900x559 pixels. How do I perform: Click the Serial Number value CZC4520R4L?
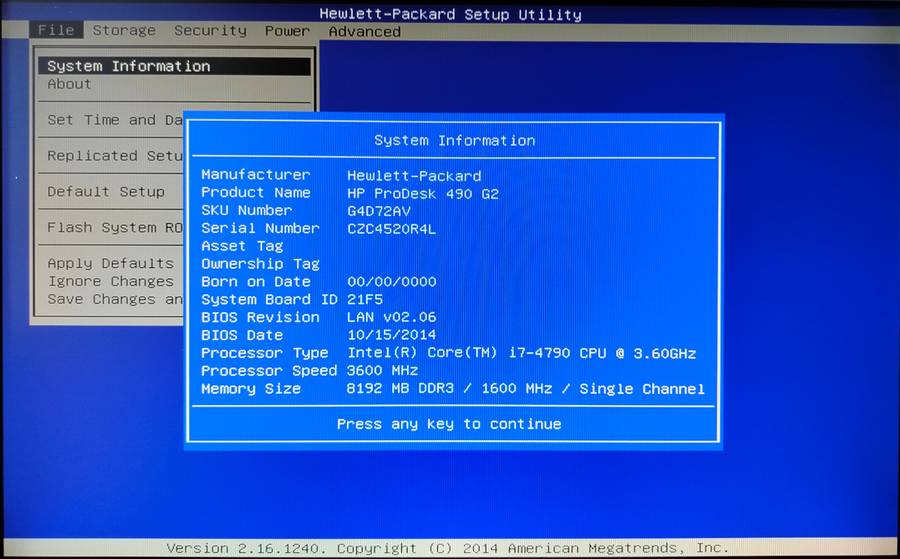tap(391, 229)
